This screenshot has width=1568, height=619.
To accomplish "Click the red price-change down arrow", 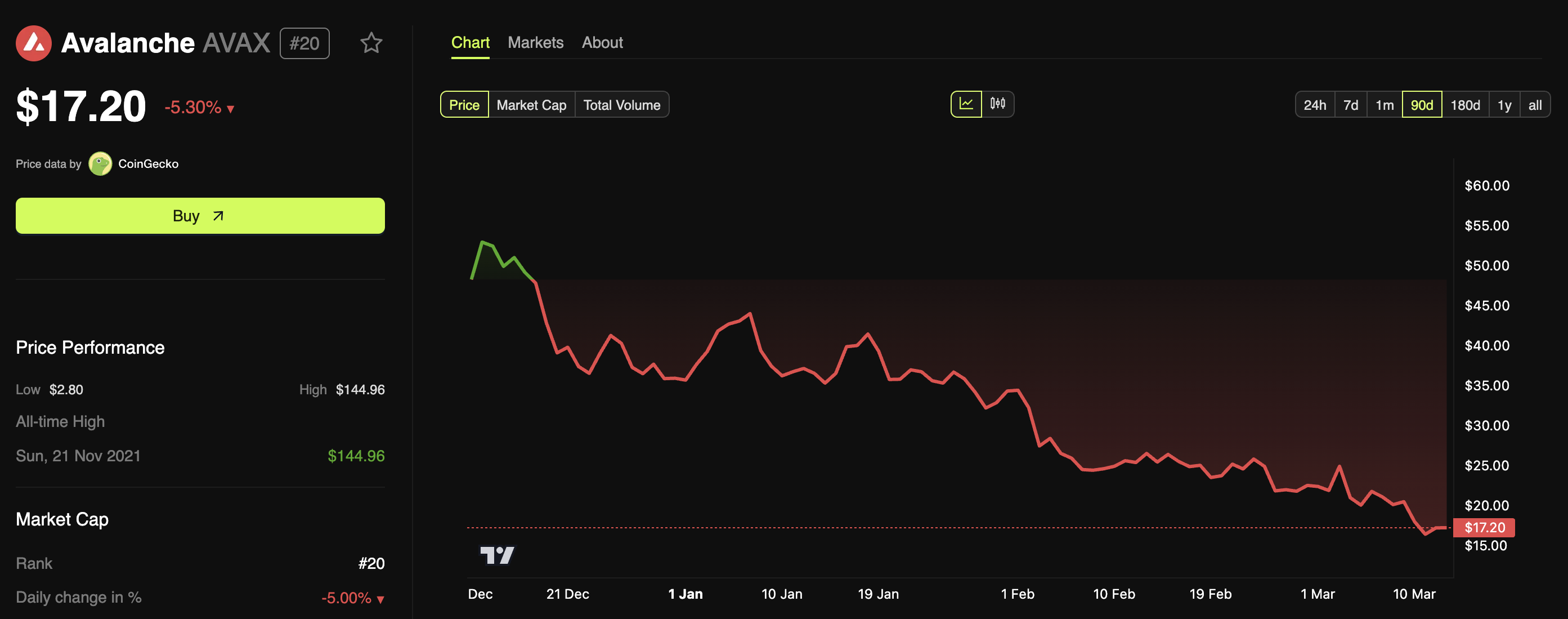I will point(231,109).
